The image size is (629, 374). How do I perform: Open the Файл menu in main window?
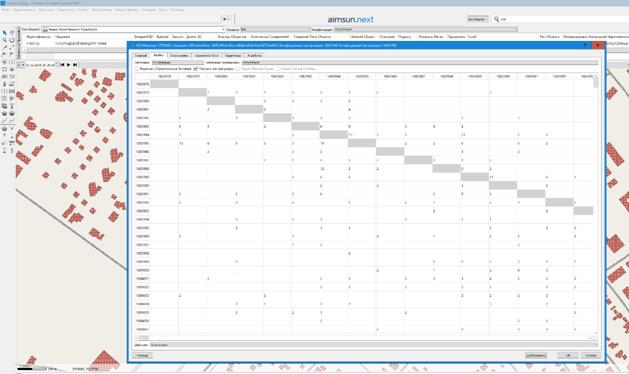[5, 10]
